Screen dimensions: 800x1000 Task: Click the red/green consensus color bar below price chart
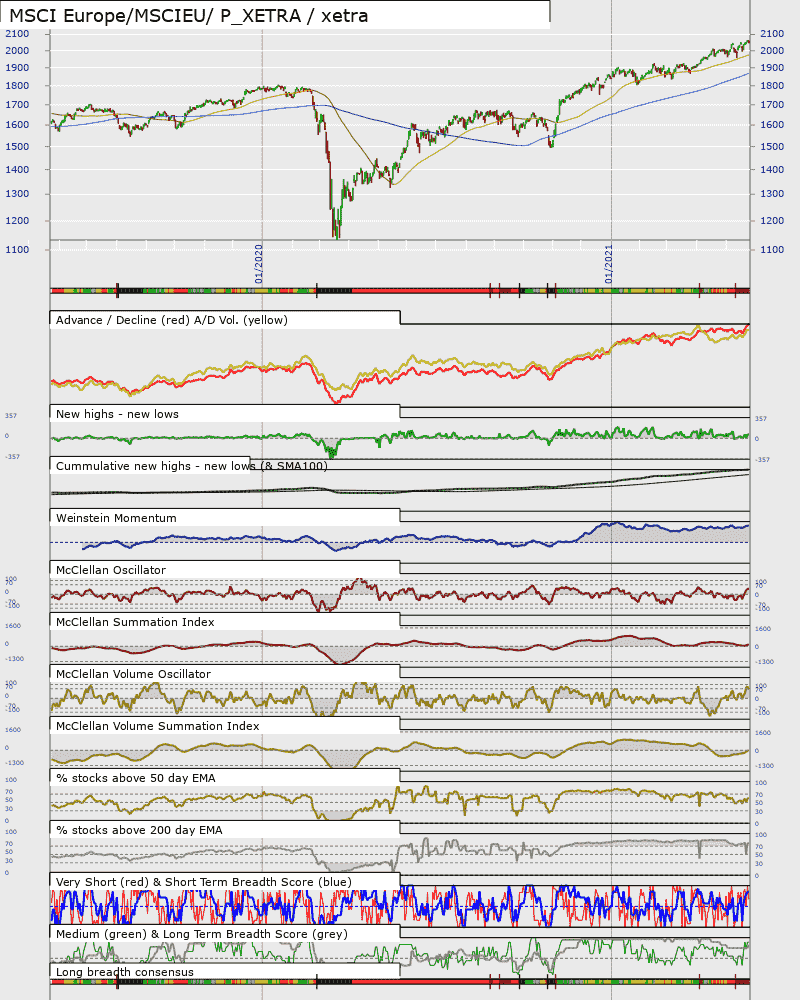[x=400, y=291]
